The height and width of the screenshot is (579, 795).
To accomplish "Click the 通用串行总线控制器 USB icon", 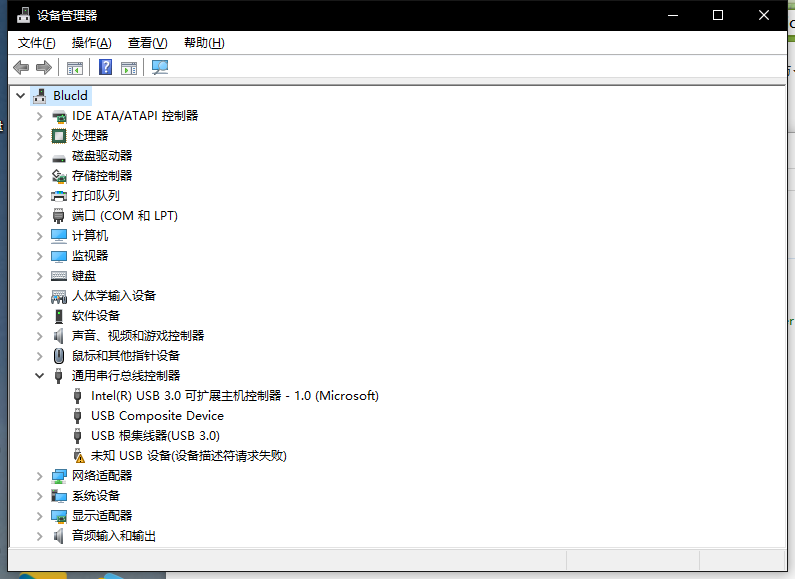I will click(59, 376).
